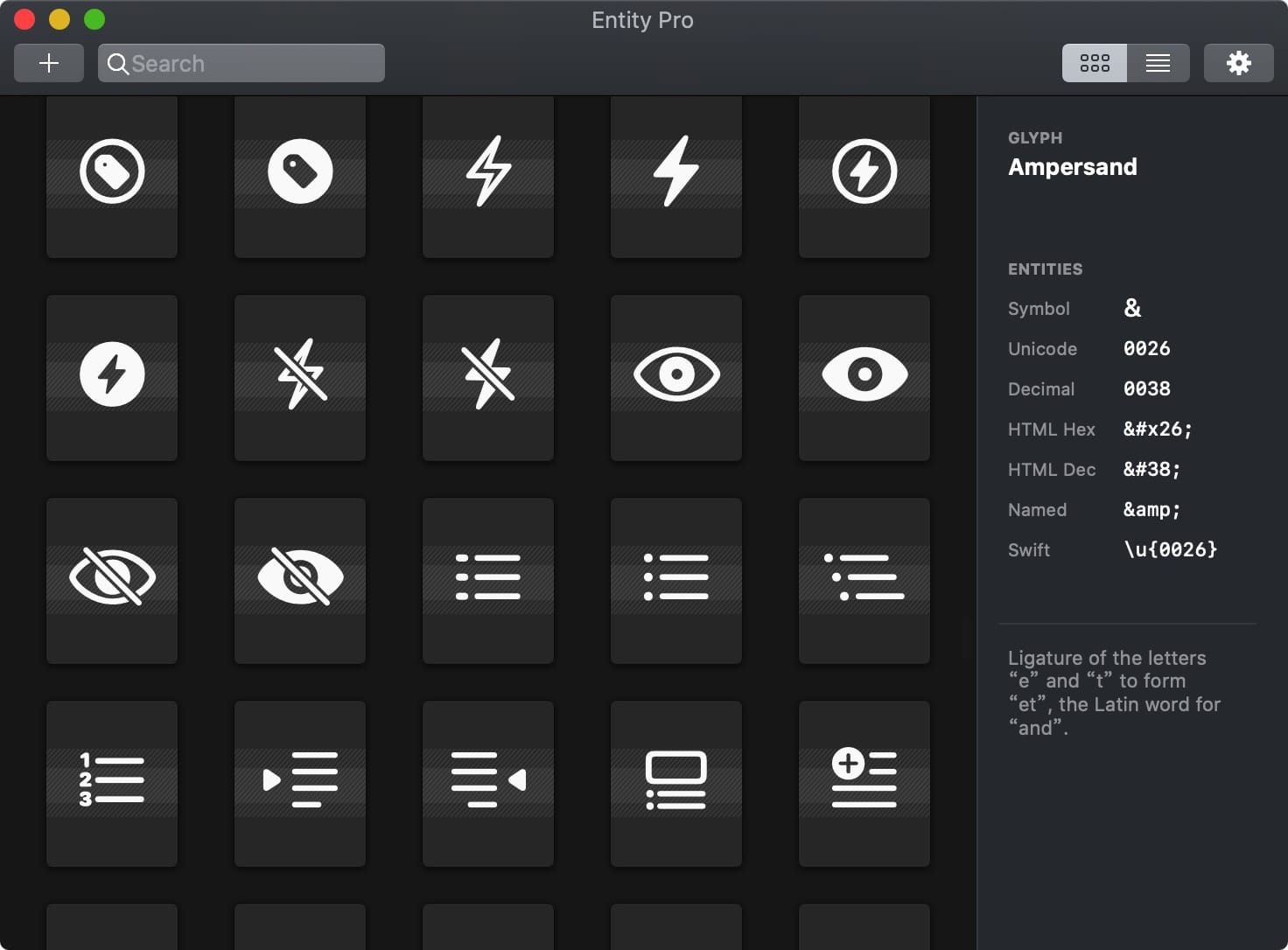This screenshot has height=950, width=1288.
Task: Select the increase indent glyph
Action: [x=300, y=783]
